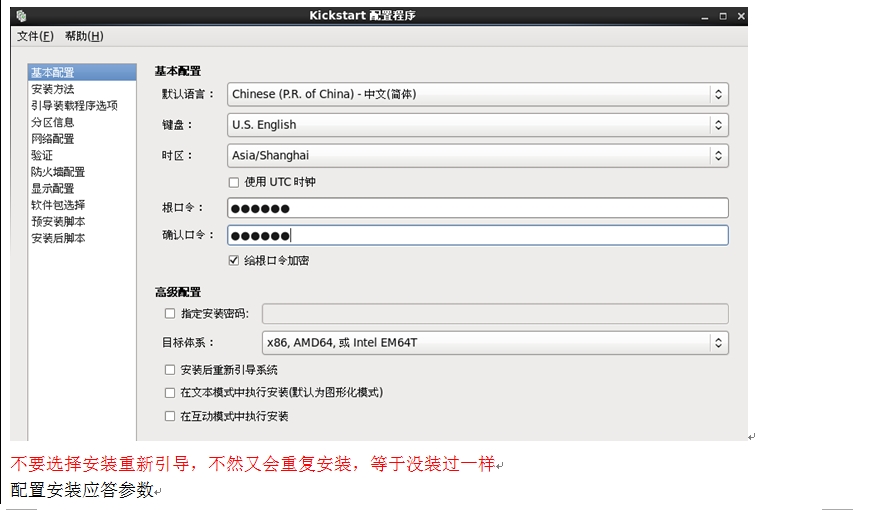Check 在文本模式中执行安装 option

[170, 392]
